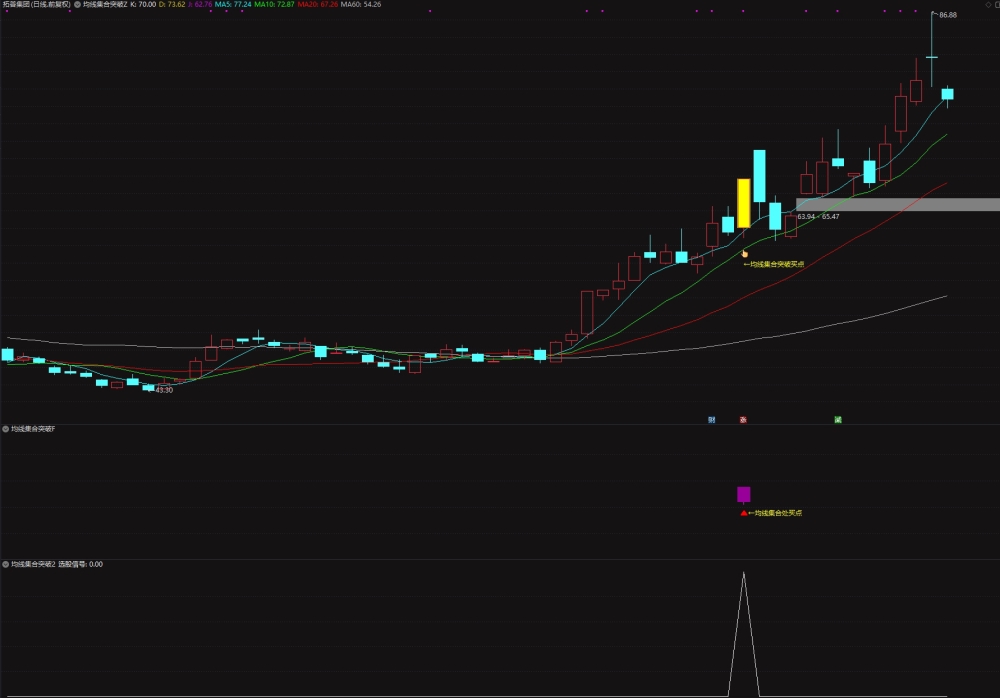Expand the 均线集合突破F panel dropdown arrow
Screen dimensions: 1000x698
click(6, 429)
